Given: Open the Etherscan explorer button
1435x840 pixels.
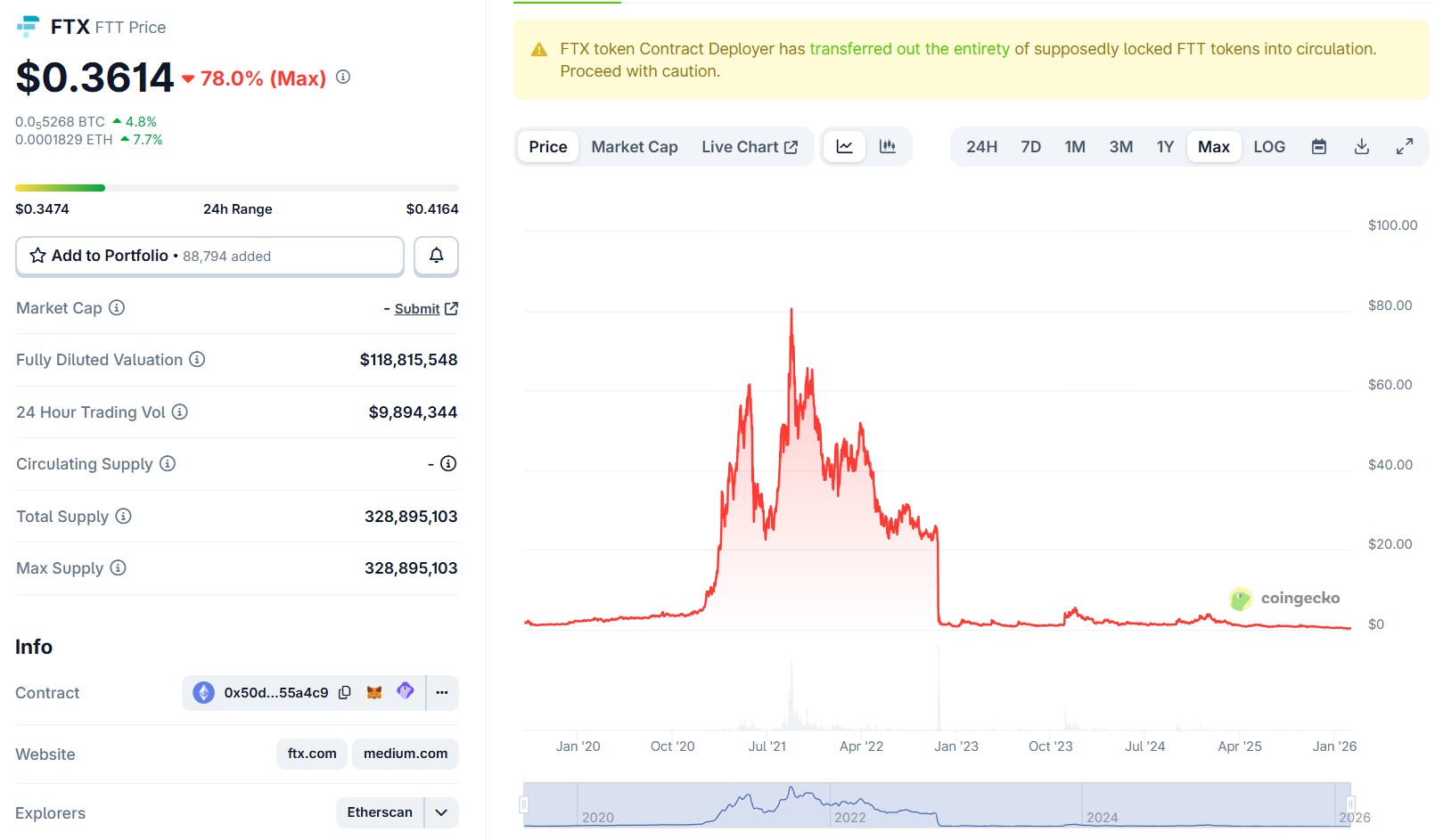Looking at the screenshot, I should point(380,812).
